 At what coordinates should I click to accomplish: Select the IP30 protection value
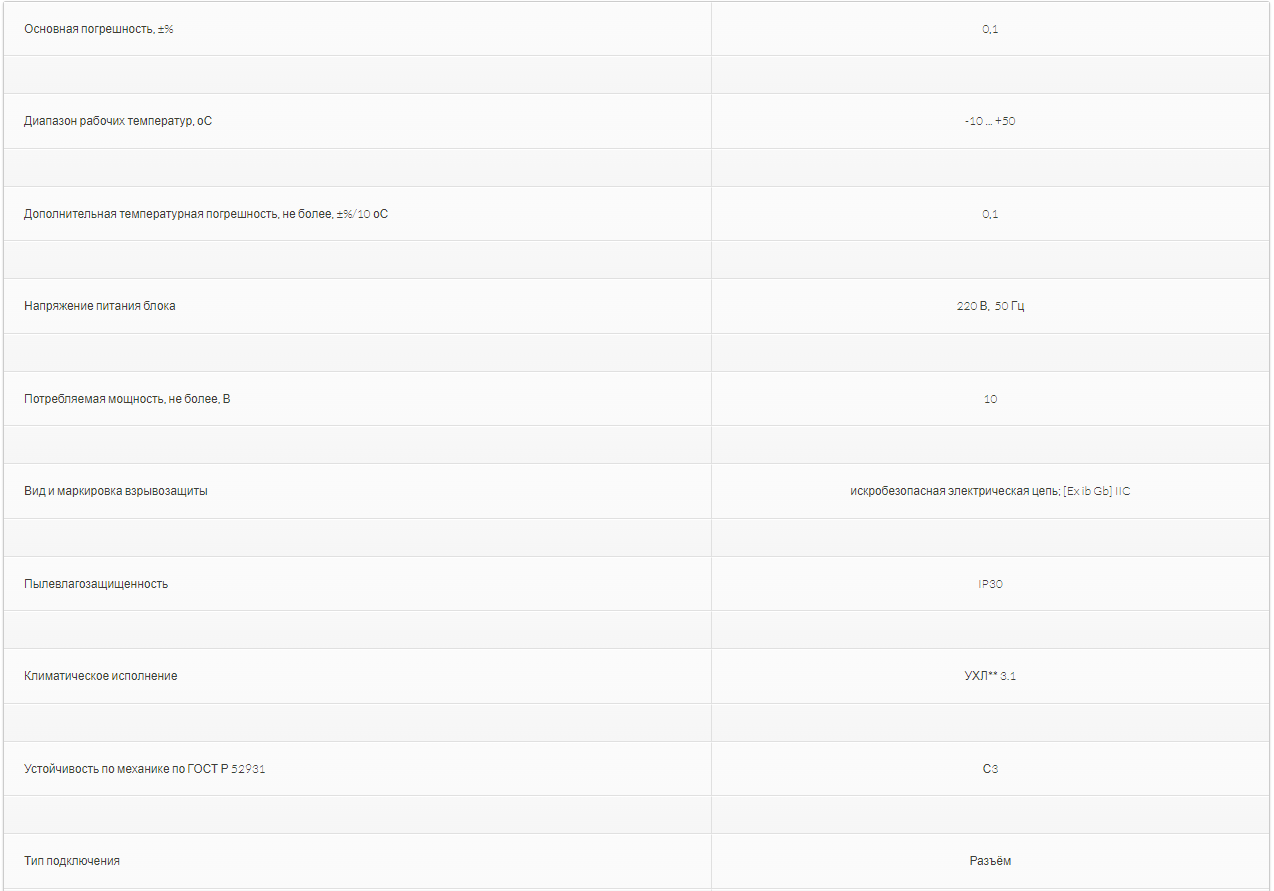point(990,584)
